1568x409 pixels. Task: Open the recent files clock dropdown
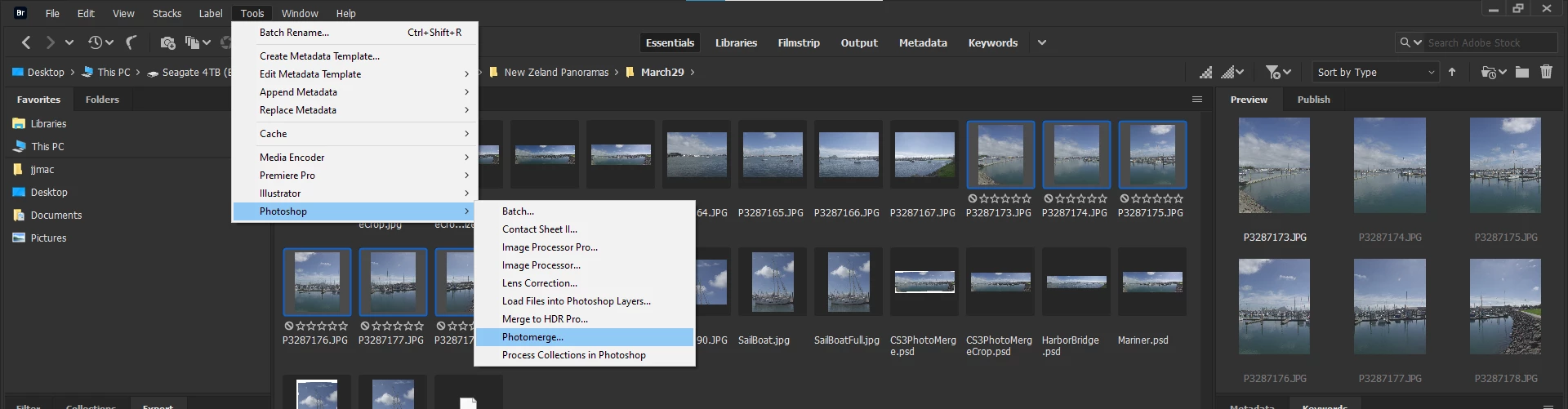[x=100, y=42]
